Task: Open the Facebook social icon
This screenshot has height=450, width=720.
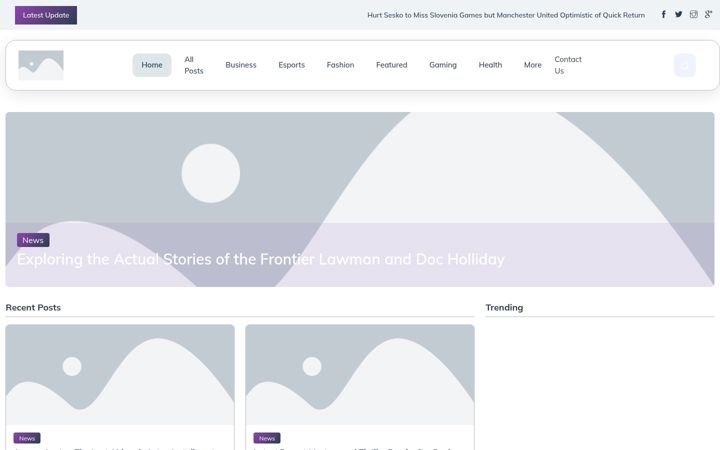Action: [x=664, y=15]
